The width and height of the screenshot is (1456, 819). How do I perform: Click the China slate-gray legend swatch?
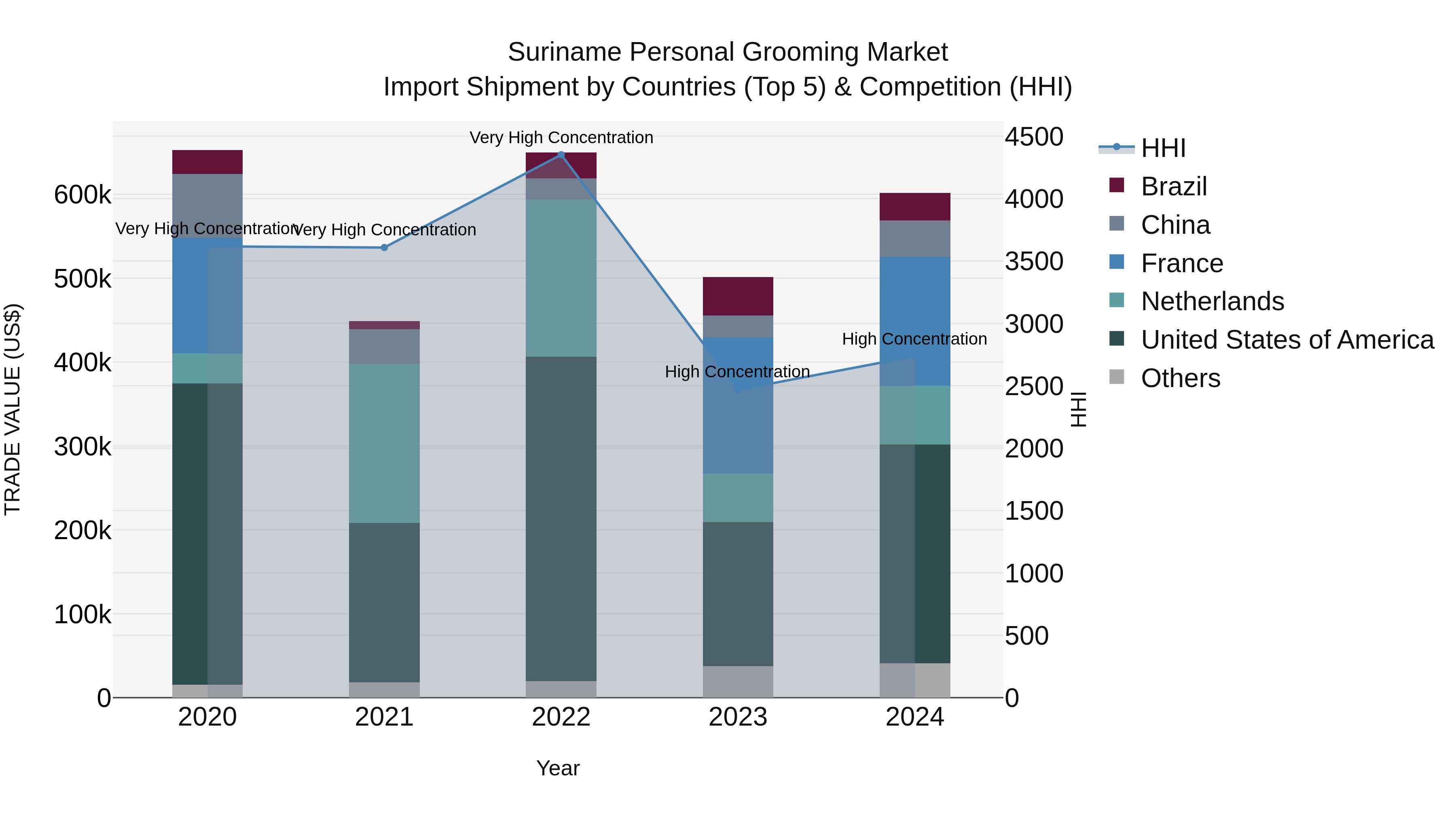[1117, 223]
